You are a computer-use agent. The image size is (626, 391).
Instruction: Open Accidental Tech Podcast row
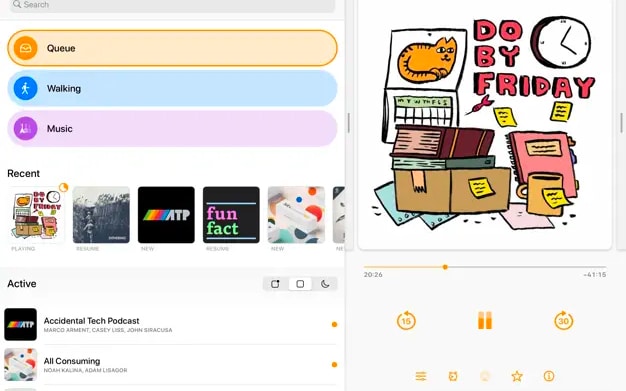click(172, 324)
